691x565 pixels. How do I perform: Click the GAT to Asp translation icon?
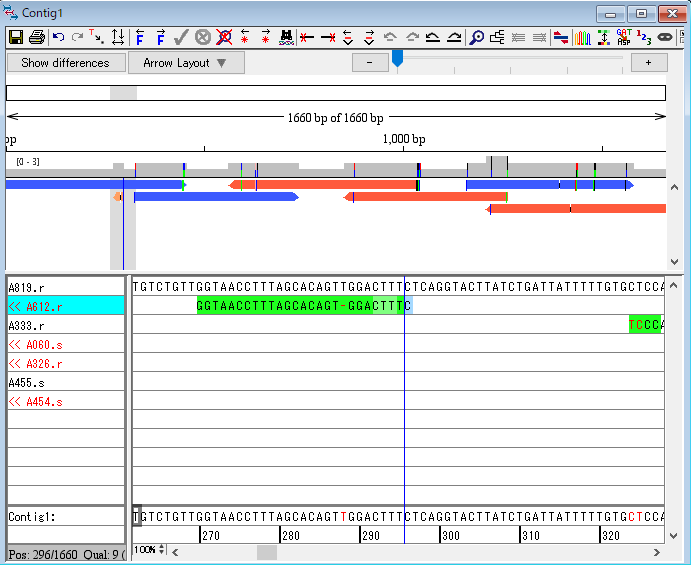(624, 37)
